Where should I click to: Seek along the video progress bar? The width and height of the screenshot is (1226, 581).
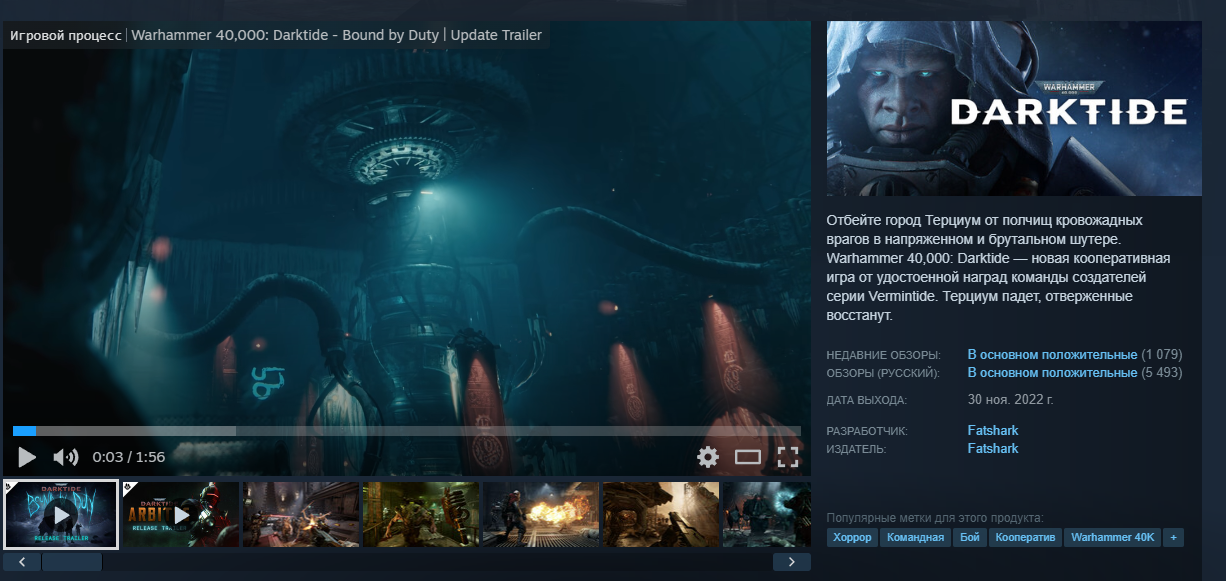pyautogui.click(x=407, y=431)
